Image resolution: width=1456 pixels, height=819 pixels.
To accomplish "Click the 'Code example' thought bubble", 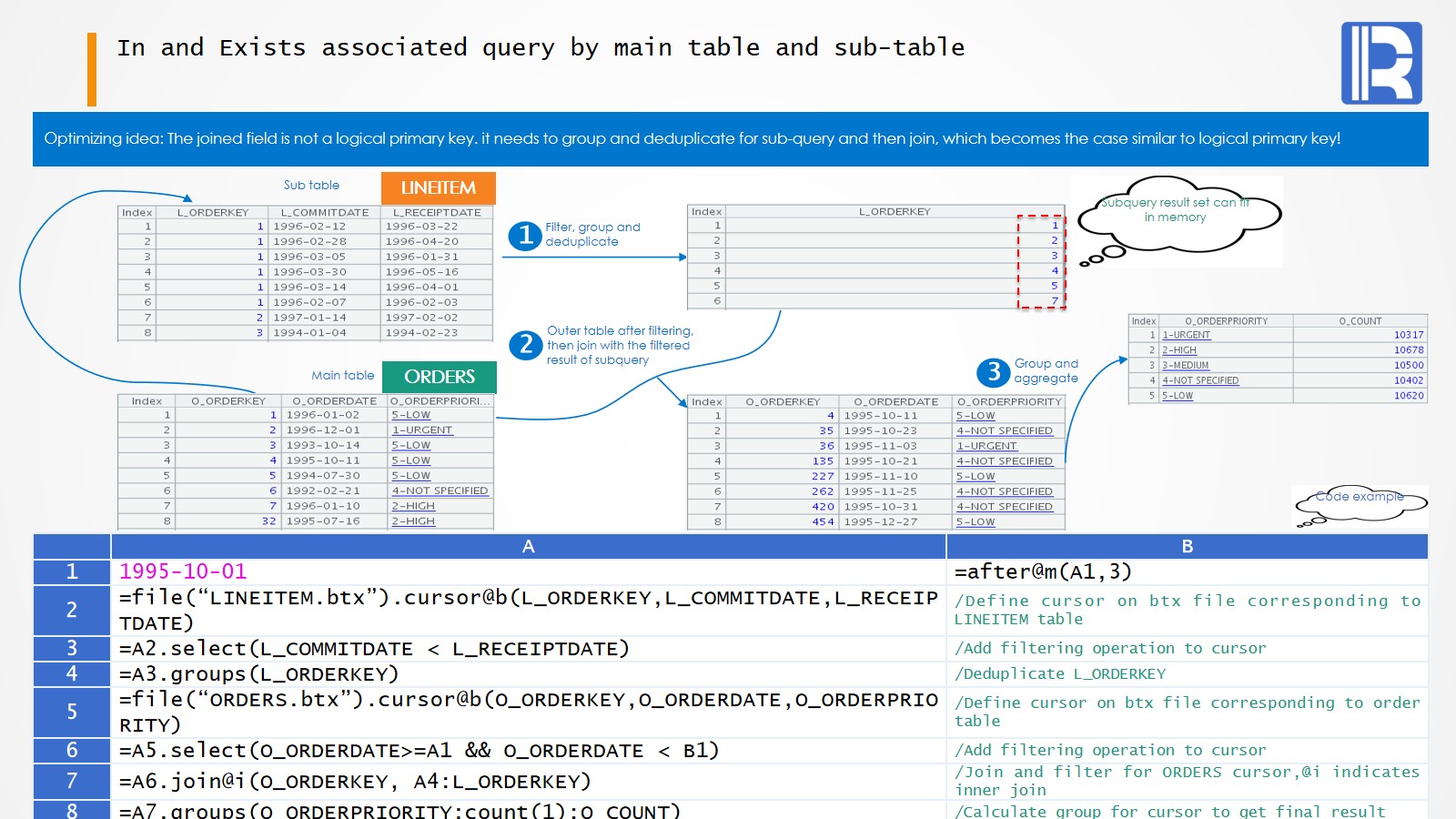I will (1360, 501).
